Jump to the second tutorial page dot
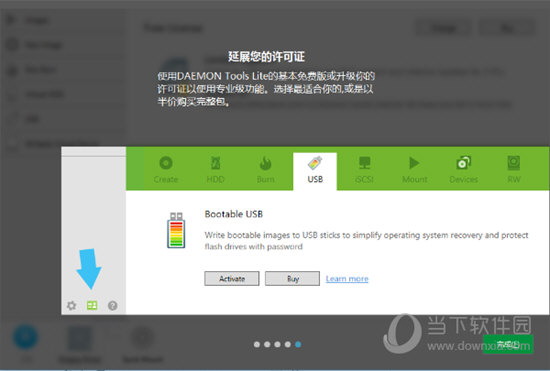The width and height of the screenshot is (550, 371). [x=267, y=344]
